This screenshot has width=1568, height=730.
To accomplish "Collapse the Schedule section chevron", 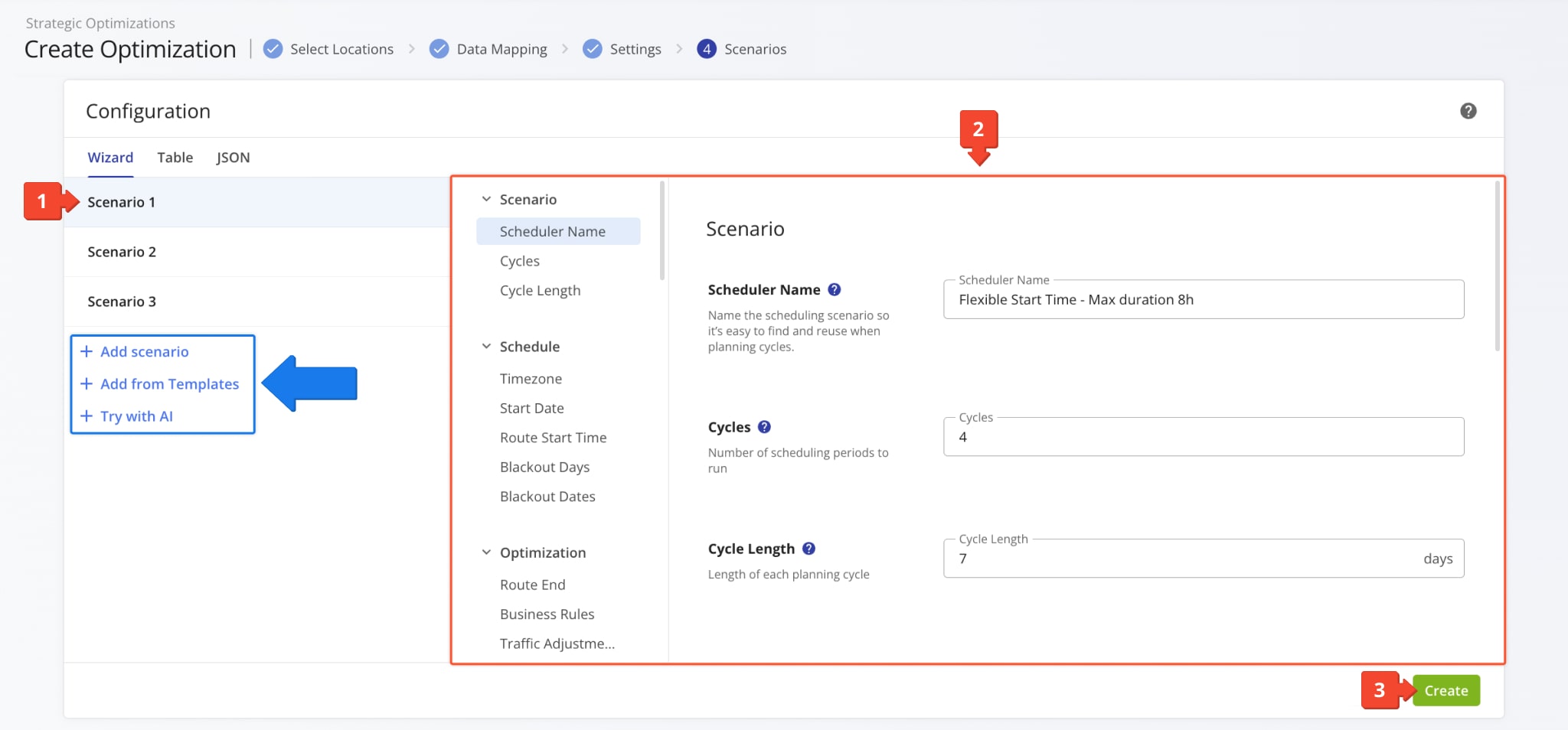I will point(486,347).
